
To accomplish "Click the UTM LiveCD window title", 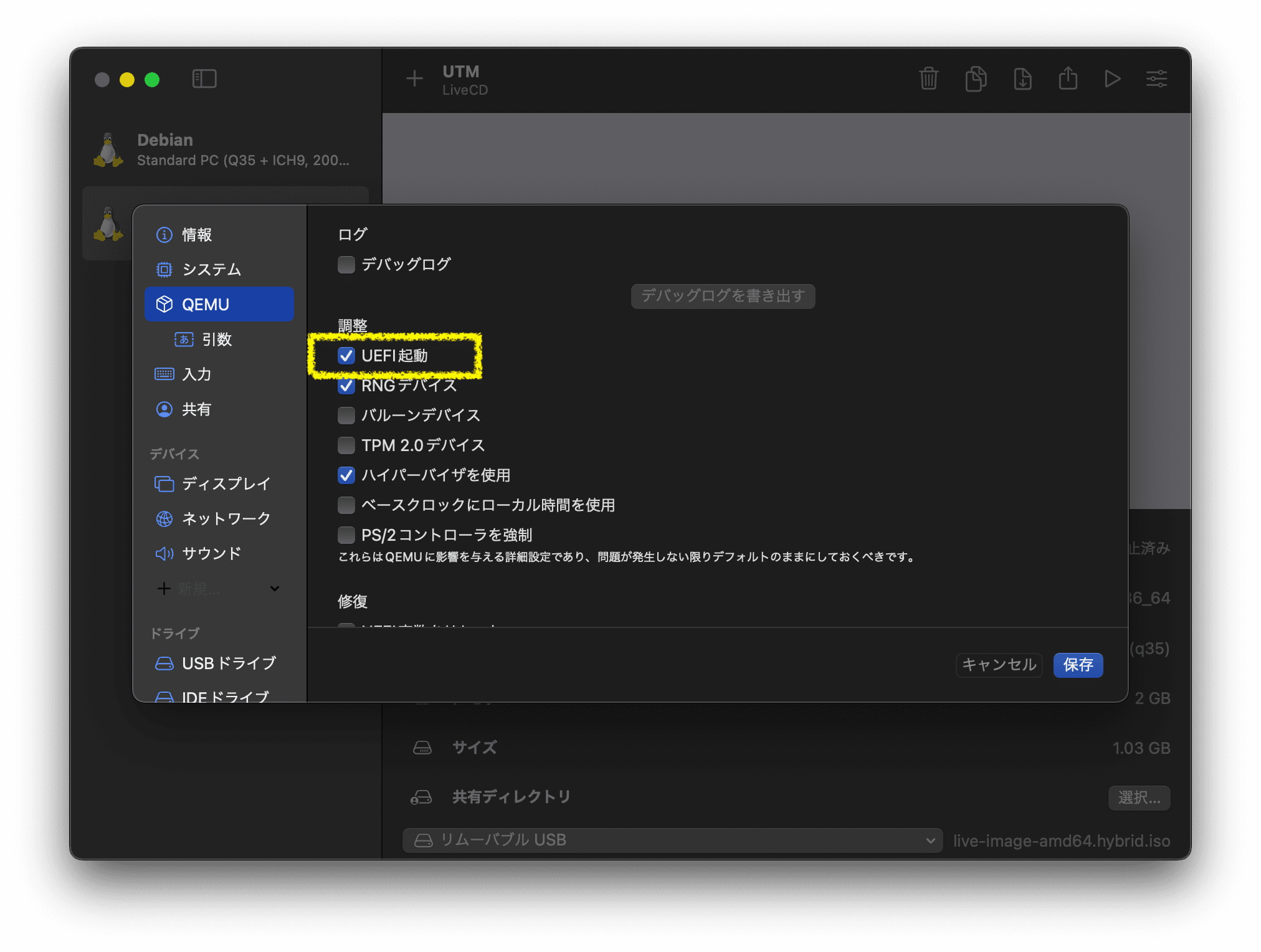I will (465, 80).
